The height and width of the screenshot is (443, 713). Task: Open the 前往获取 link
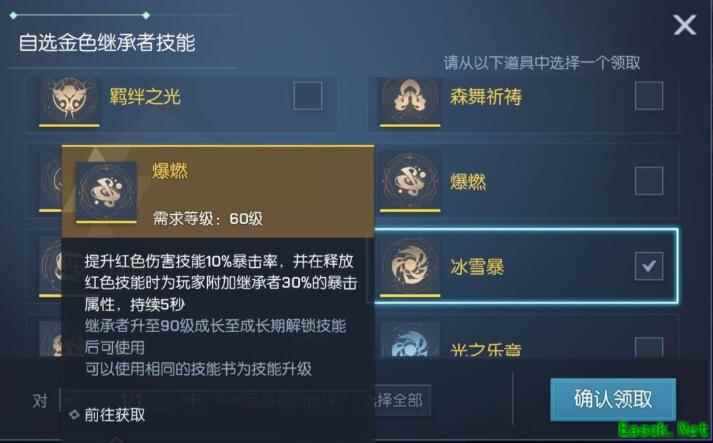[115, 415]
